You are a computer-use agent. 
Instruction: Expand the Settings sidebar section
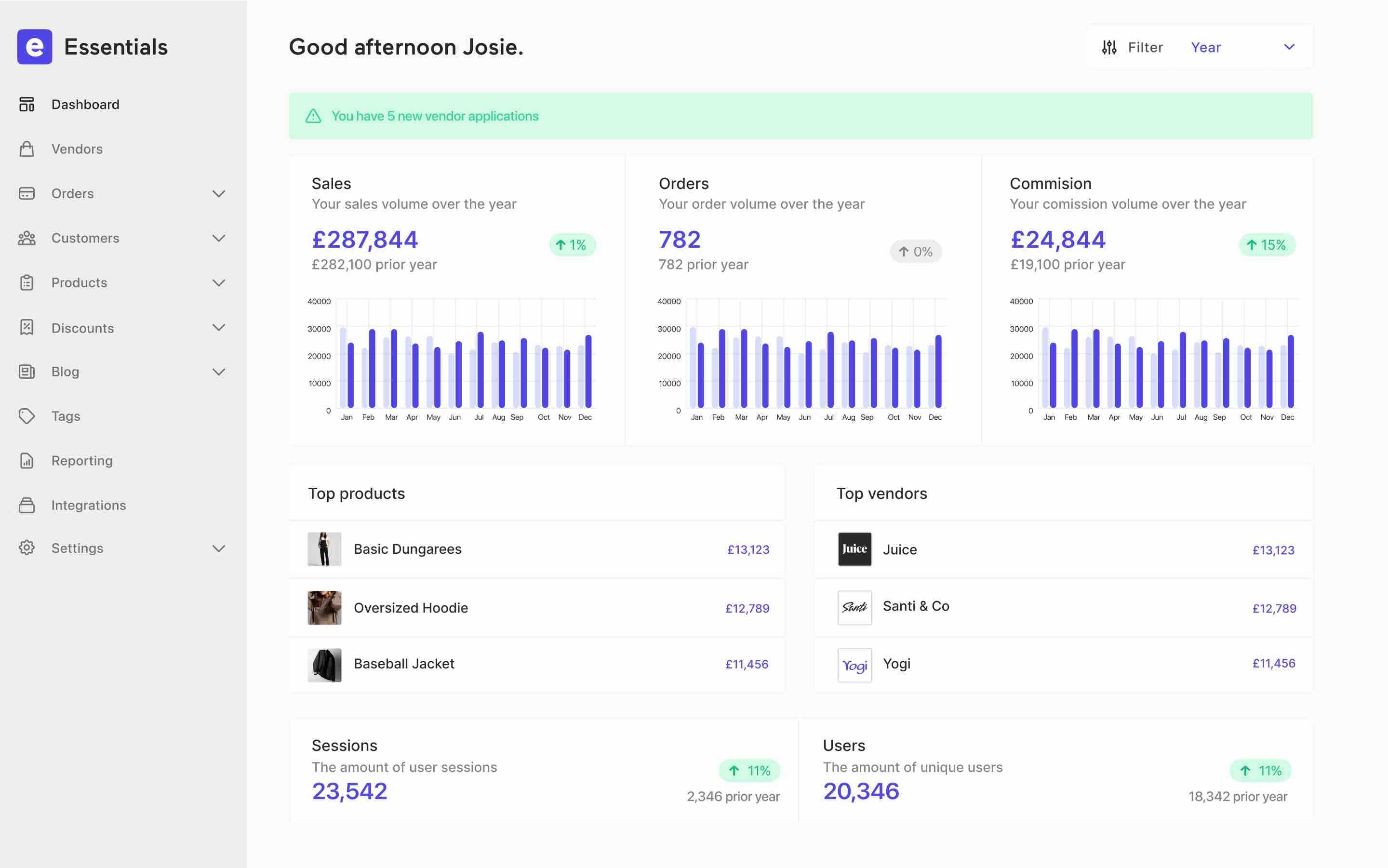pos(219,548)
